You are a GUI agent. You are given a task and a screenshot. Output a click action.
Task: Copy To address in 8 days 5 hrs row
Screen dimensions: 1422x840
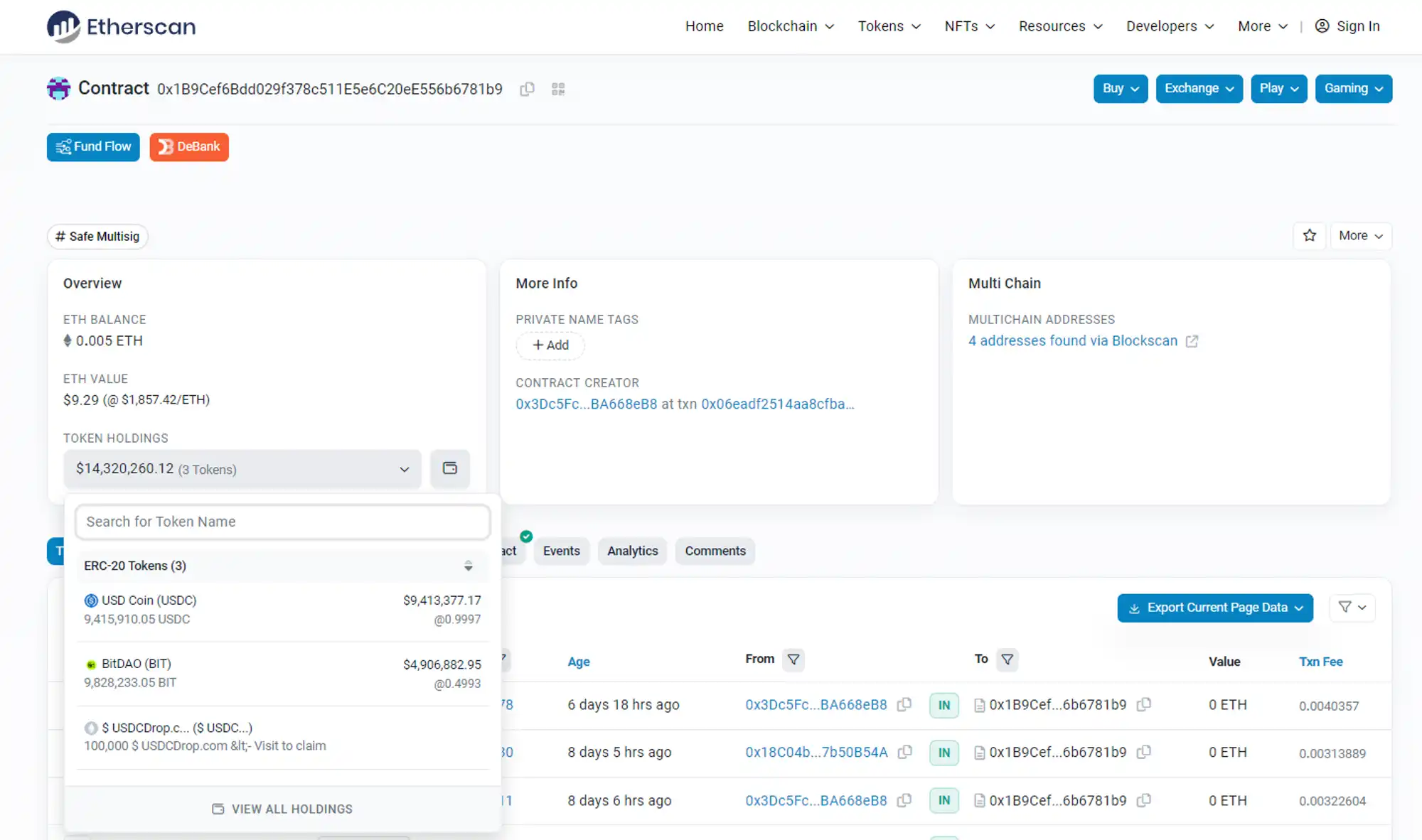[x=1143, y=752]
